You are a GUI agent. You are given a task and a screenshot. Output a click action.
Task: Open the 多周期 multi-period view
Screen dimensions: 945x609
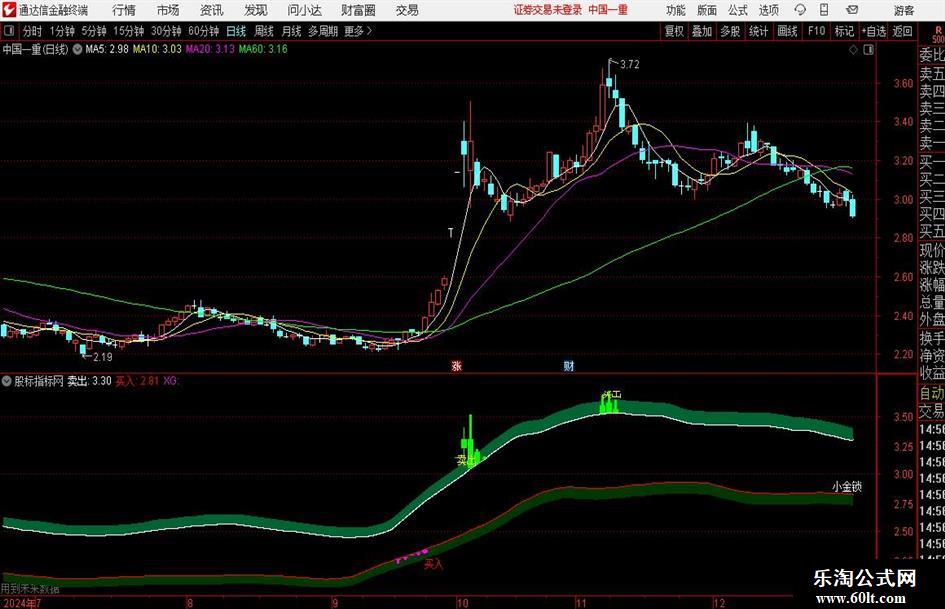[x=323, y=31]
